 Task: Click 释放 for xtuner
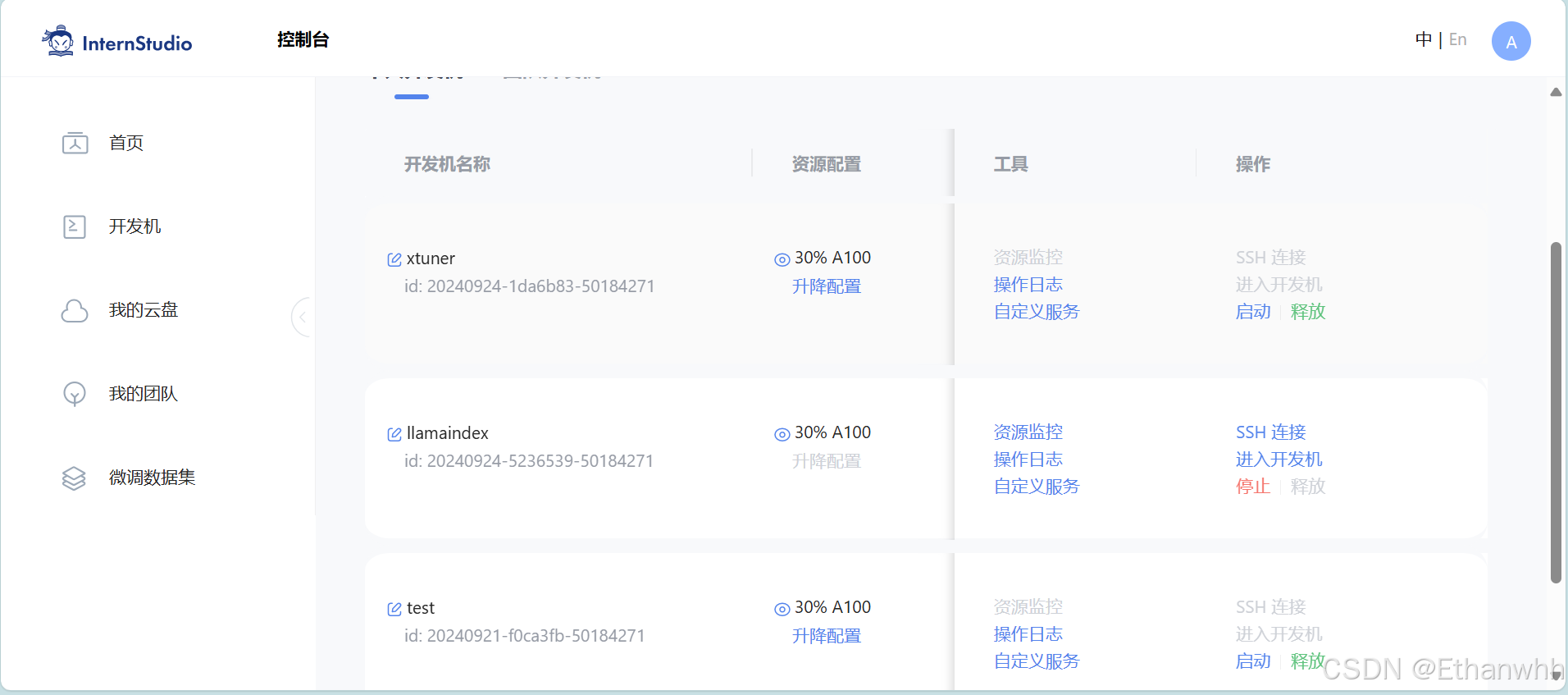(1308, 312)
